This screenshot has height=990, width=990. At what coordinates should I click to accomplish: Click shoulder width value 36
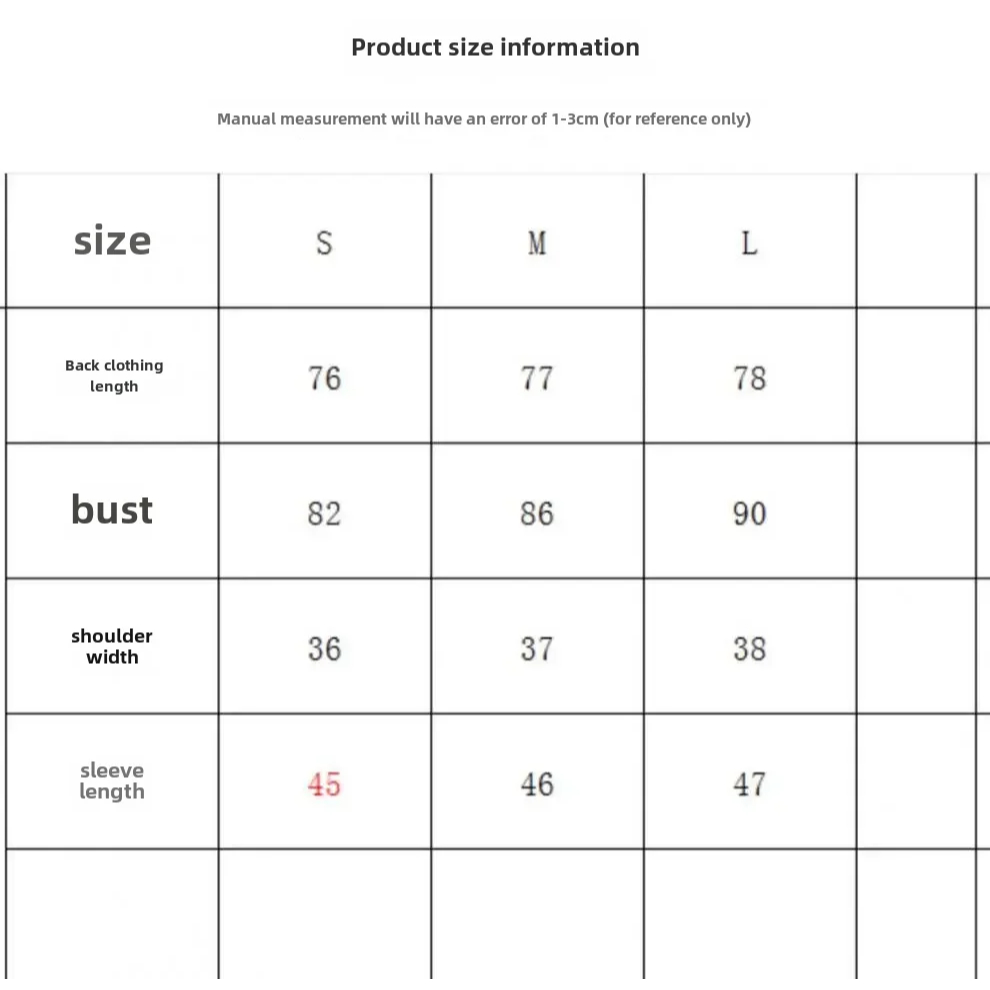click(x=324, y=649)
